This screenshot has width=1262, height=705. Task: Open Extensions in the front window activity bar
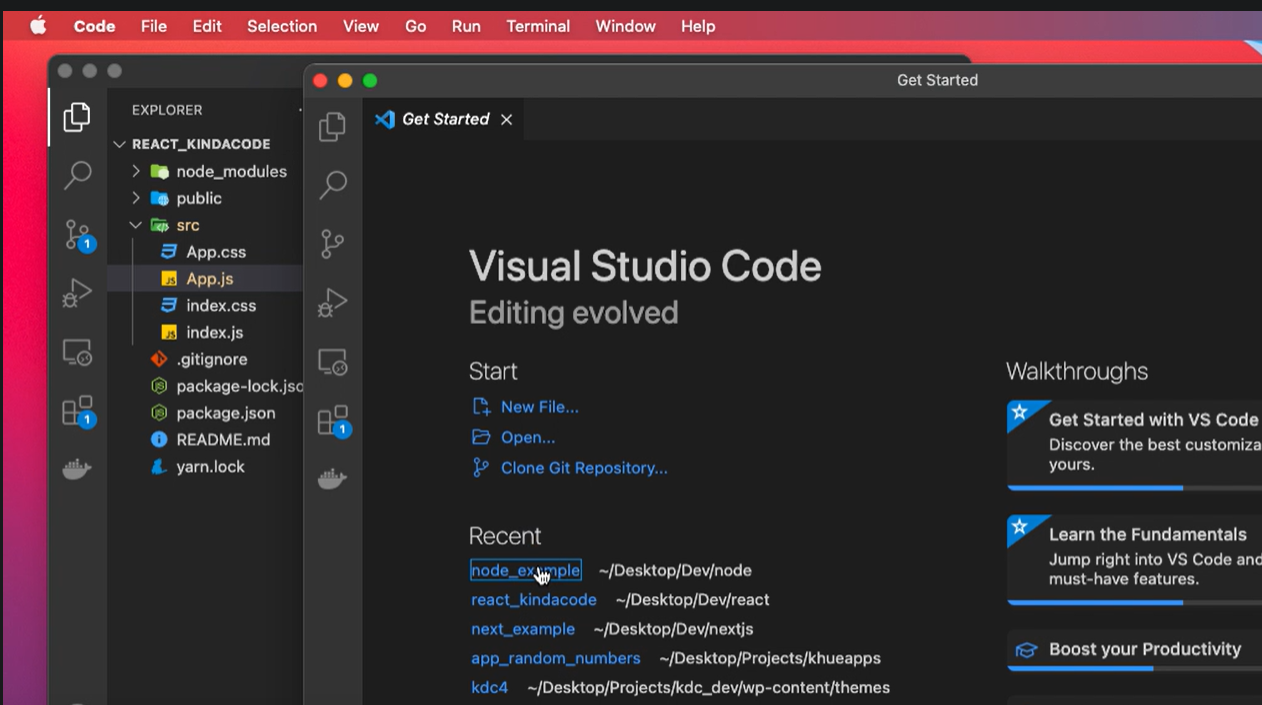click(332, 420)
